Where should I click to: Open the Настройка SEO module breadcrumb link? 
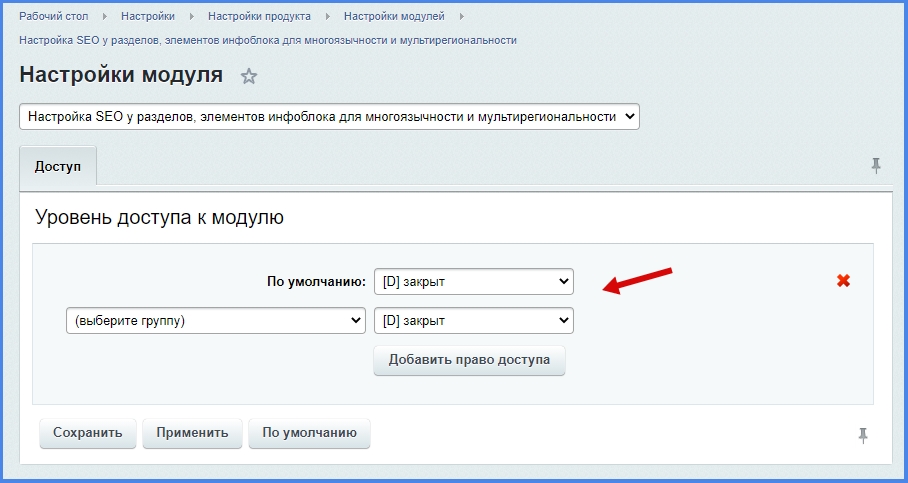pyautogui.click(x=268, y=40)
